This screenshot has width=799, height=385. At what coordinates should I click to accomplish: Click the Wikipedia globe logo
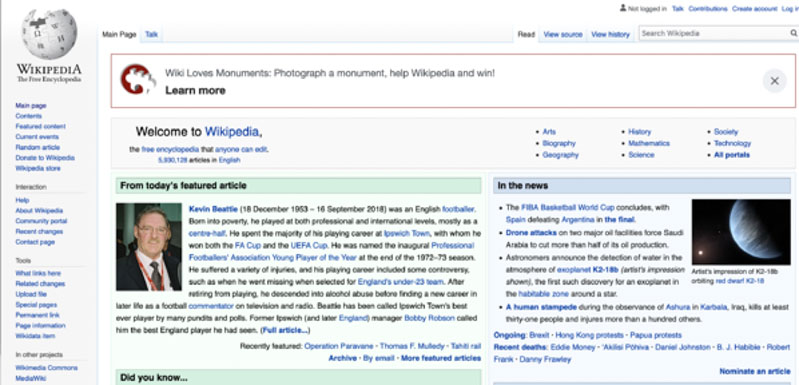point(49,34)
